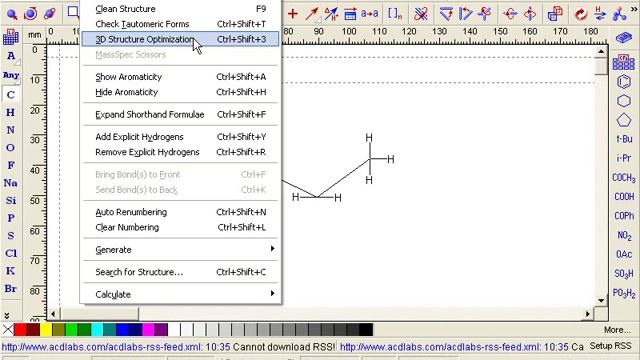Insert t-Bu radical group
The height and width of the screenshot is (360, 640).
tap(624, 139)
